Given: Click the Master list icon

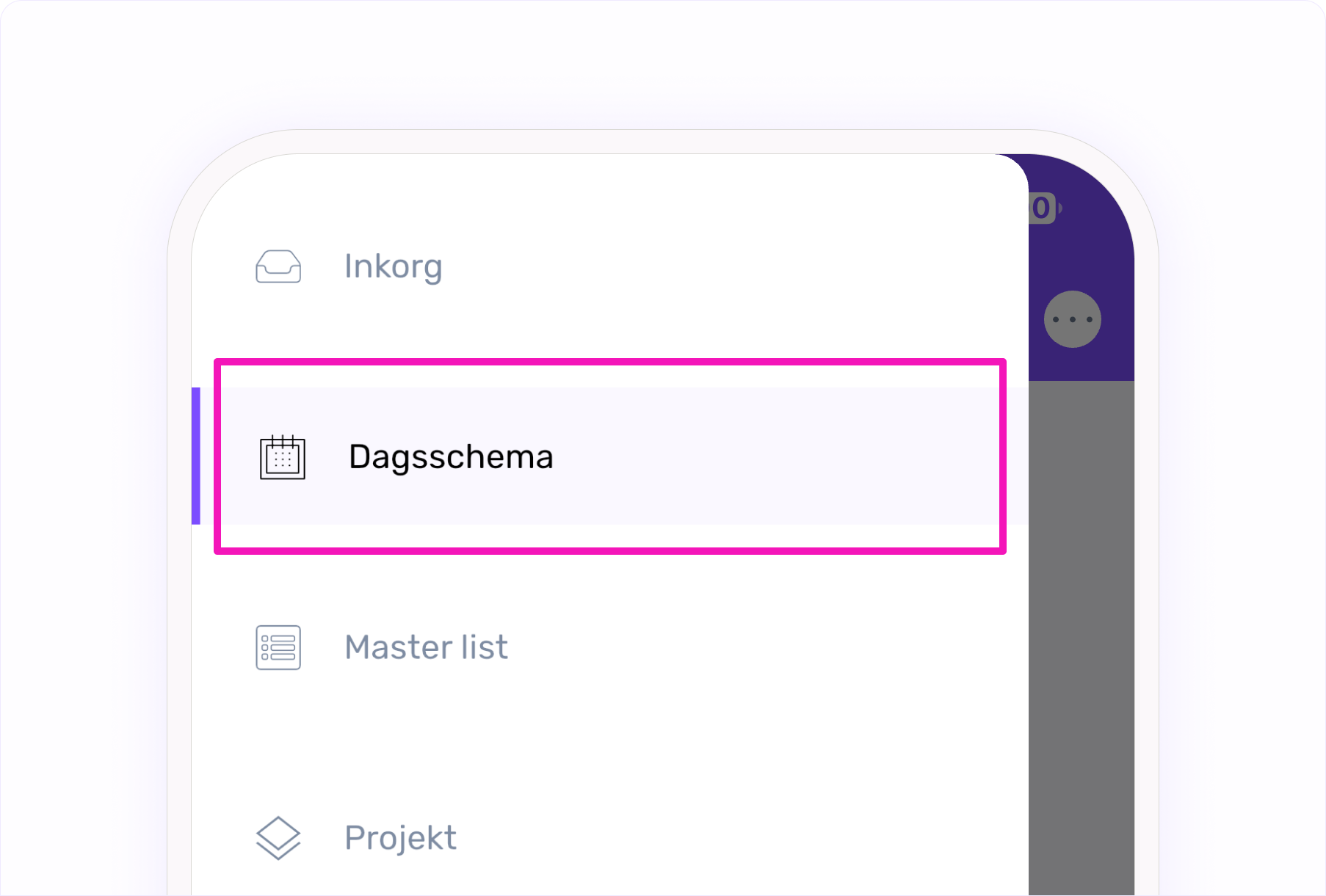Looking at the screenshot, I should coord(278,647).
